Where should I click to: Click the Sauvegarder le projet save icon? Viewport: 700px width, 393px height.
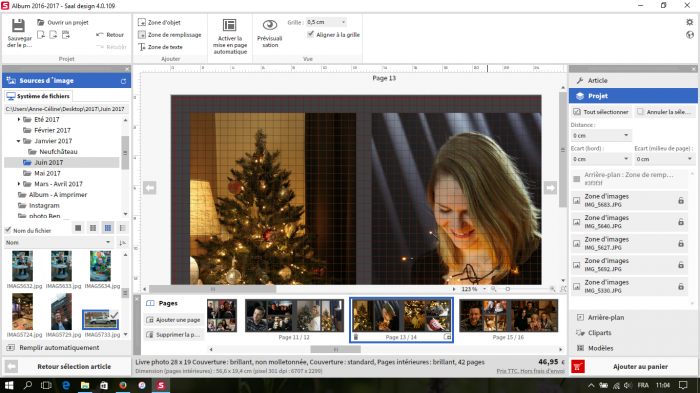pyautogui.click(x=18, y=25)
